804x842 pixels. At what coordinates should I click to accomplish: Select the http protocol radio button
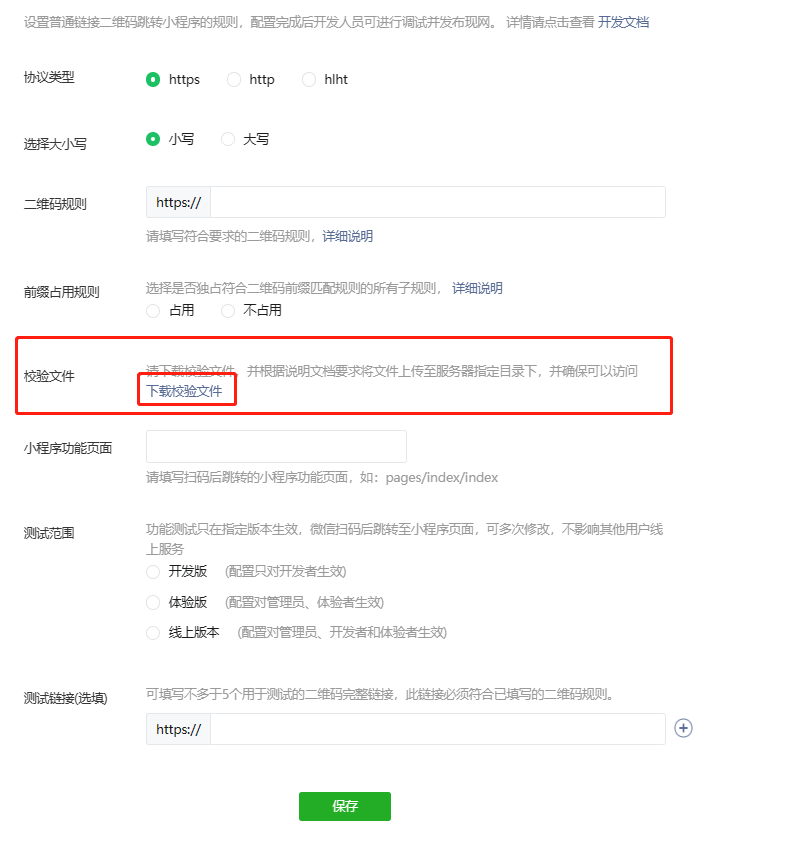pyautogui.click(x=234, y=79)
